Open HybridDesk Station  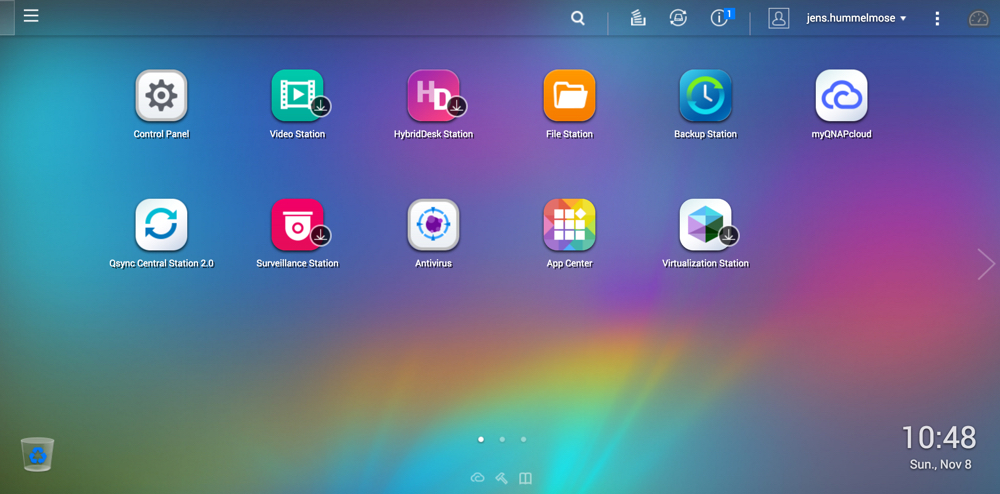pos(433,96)
